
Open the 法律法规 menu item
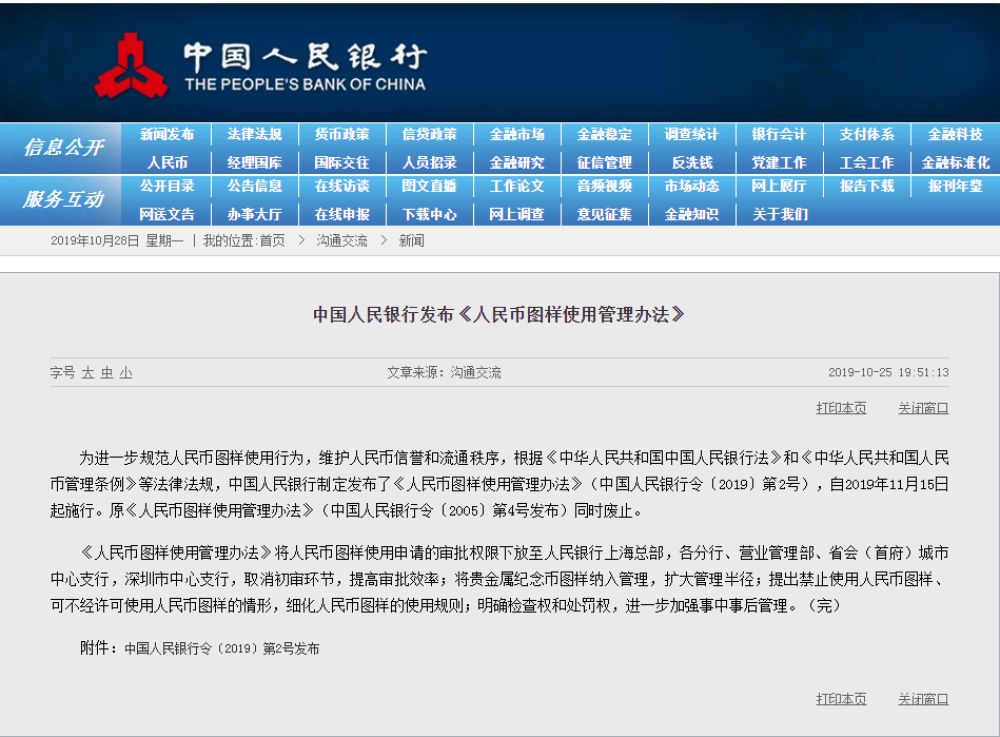coord(254,135)
